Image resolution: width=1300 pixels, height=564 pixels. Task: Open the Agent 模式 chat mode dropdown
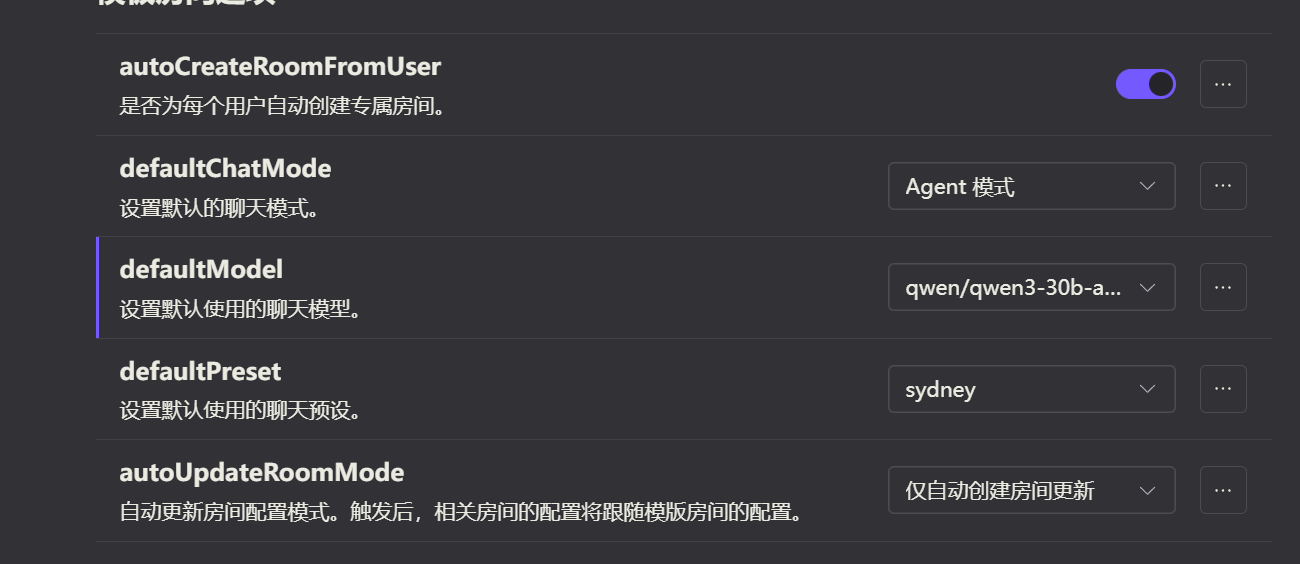coord(1031,186)
